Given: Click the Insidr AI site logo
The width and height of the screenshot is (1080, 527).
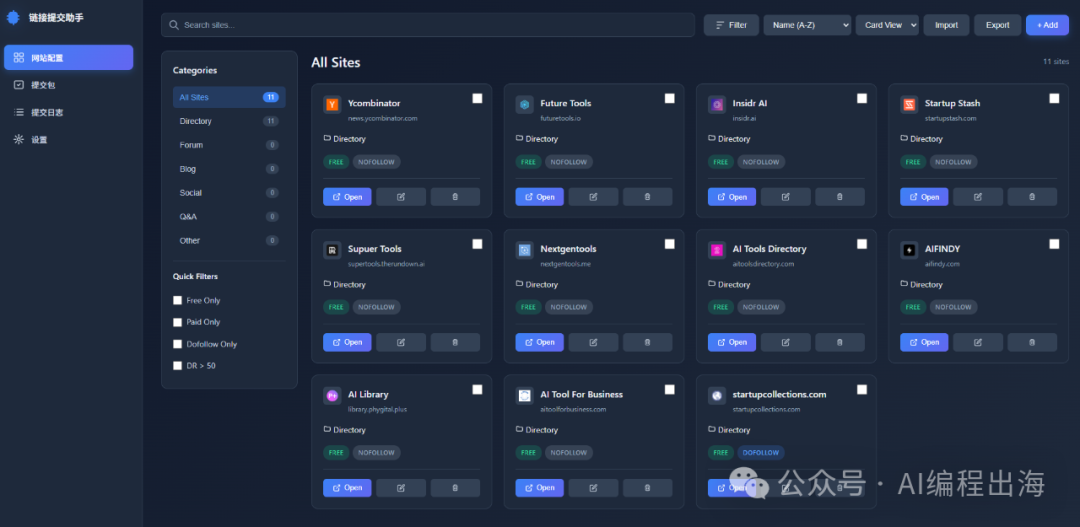Looking at the screenshot, I should (717, 104).
